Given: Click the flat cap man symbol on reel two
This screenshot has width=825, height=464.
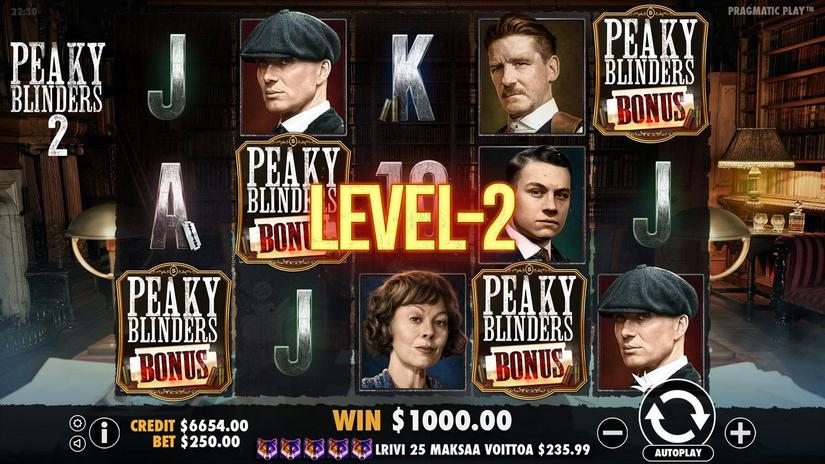Looking at the screenshot, I should 293,74.
